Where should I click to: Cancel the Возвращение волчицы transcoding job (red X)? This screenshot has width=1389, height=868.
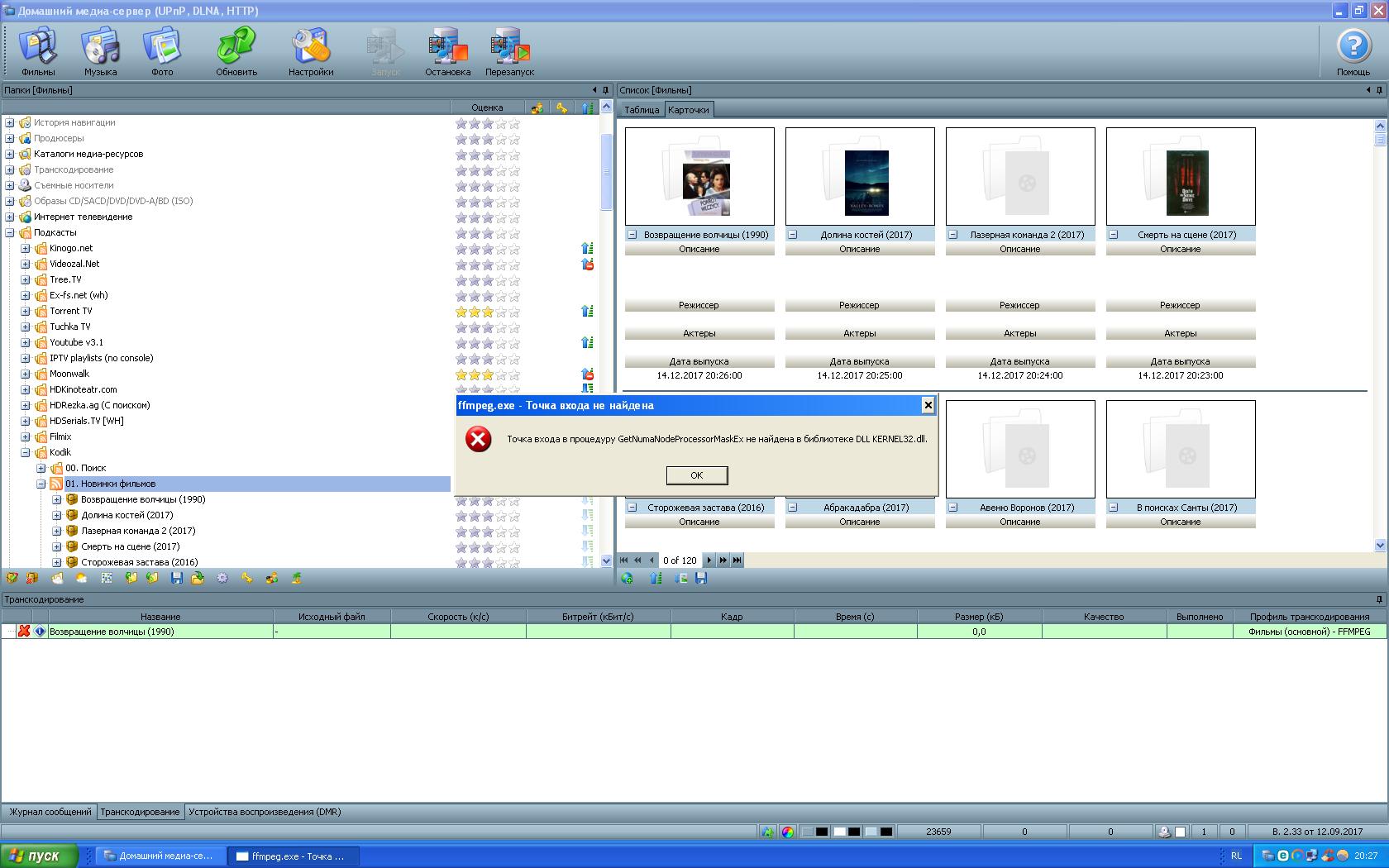pyautogui.click(x=24, y=632)
